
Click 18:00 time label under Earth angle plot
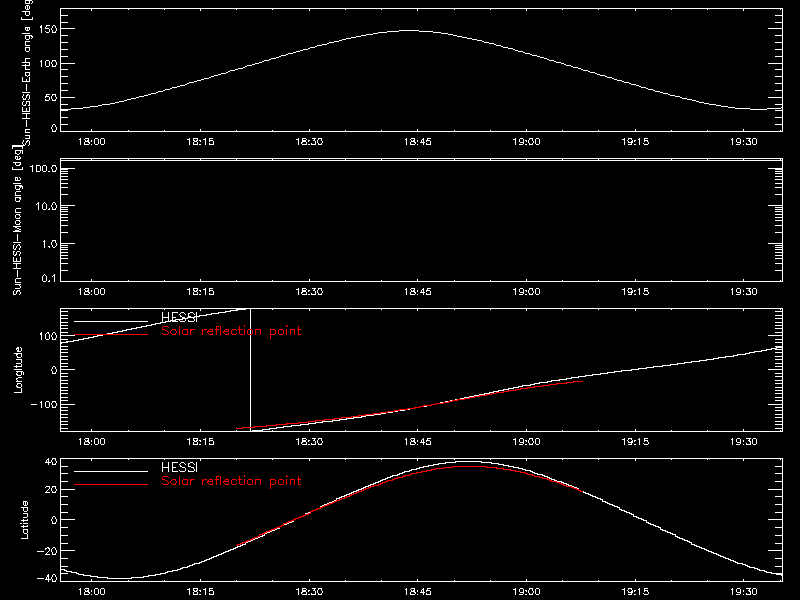[x=92, y=142]
